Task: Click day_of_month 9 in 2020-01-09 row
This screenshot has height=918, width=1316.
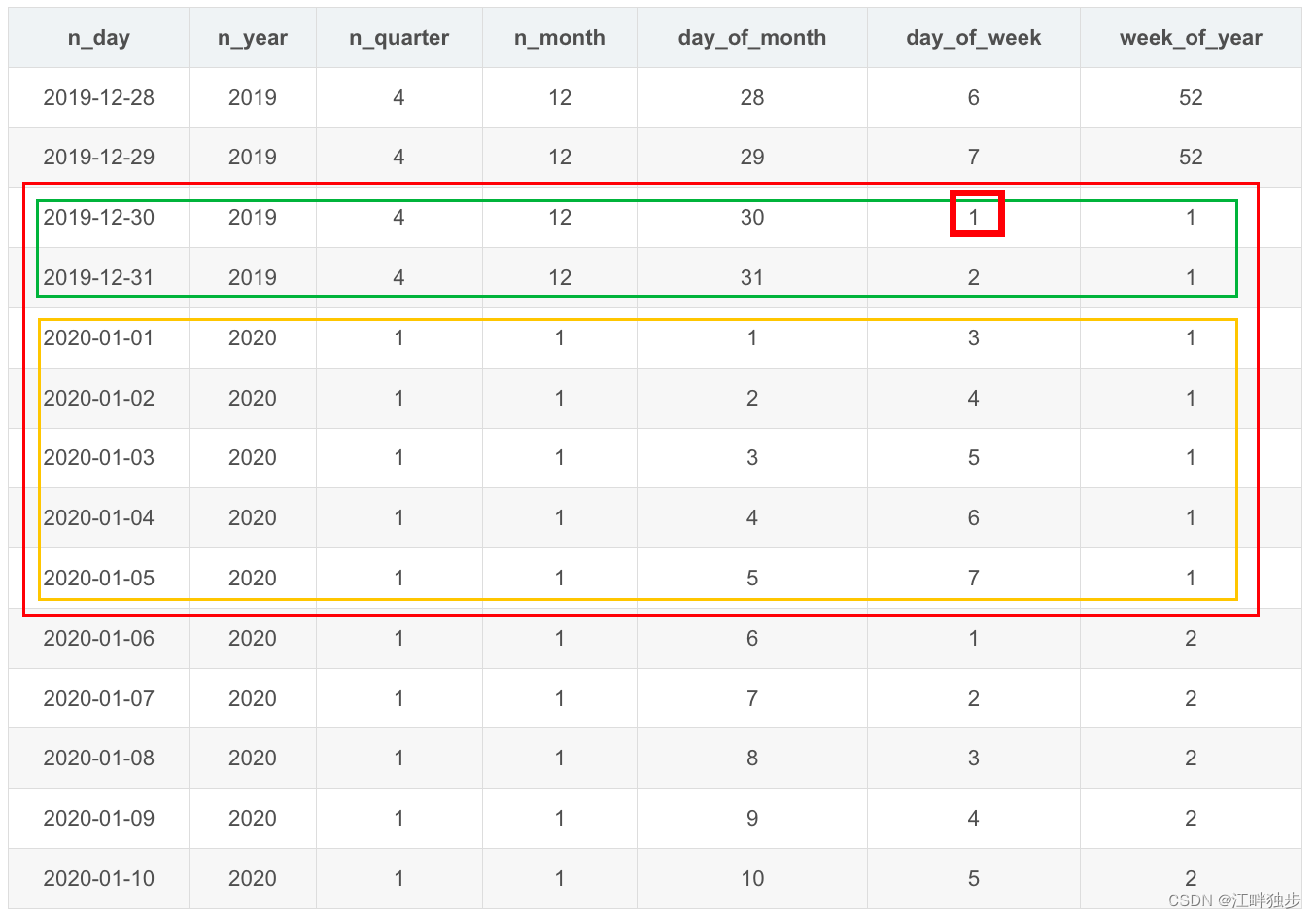Action: click(752, 818)
